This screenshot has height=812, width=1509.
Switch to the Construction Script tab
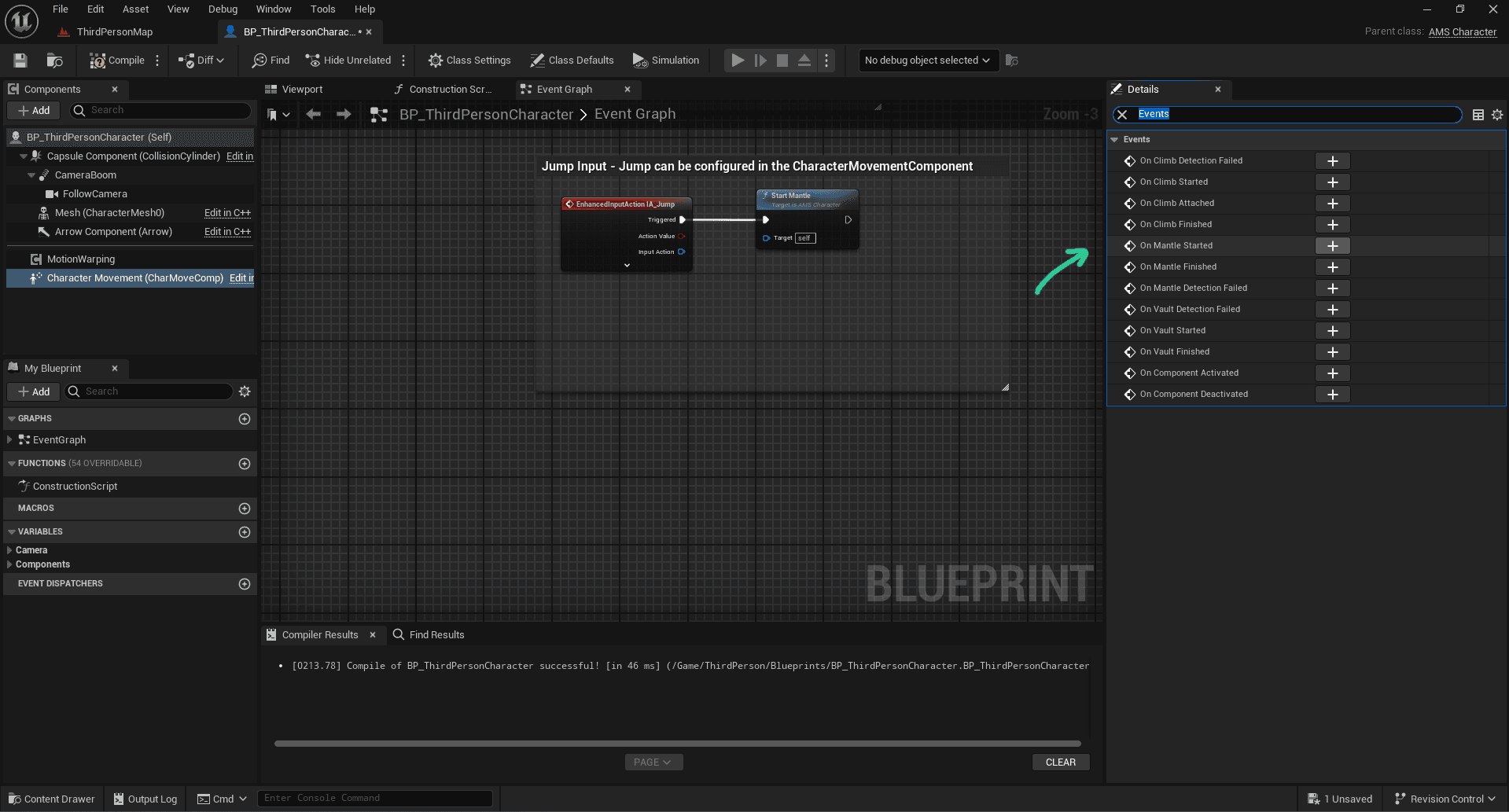(451, 90)
